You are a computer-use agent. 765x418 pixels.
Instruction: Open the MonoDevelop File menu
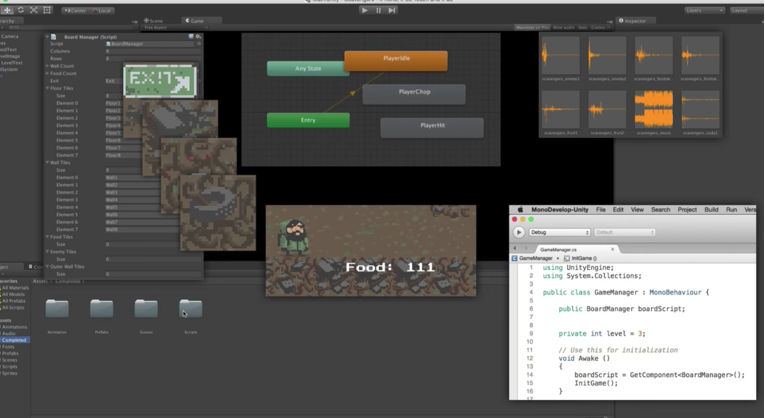pyautogui.click(x=601, y=210)
